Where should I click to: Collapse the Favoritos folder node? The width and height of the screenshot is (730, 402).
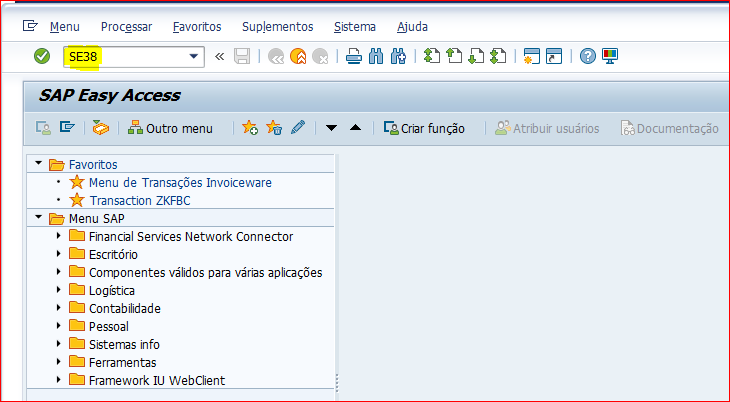(39, 164)
